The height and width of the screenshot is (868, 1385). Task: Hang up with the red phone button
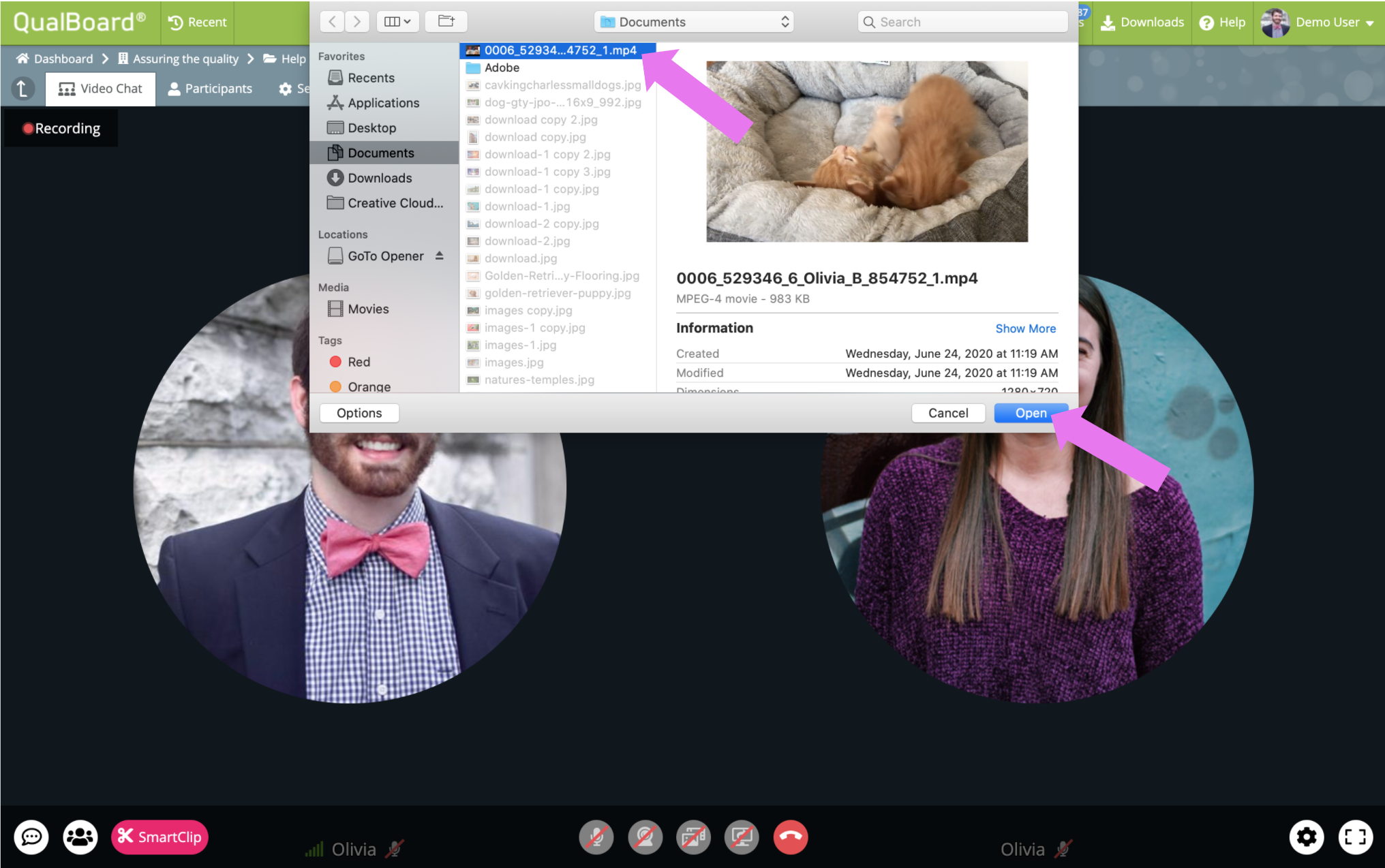click(x=791, y=837)
